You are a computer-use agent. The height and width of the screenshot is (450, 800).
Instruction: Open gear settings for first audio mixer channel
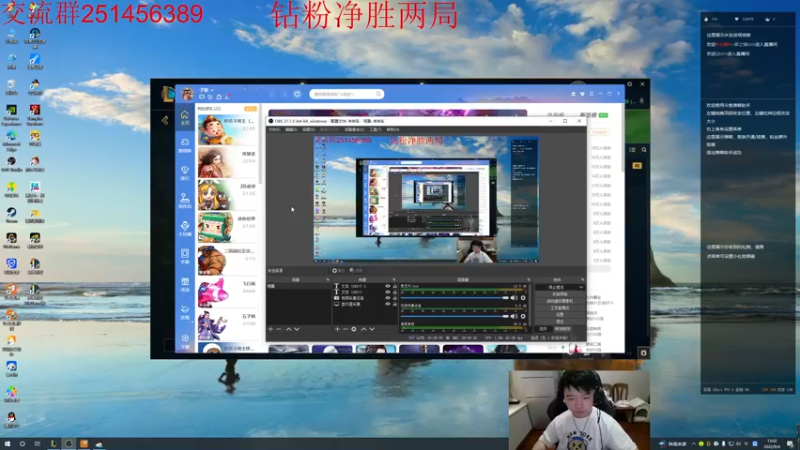pos(523,298)
